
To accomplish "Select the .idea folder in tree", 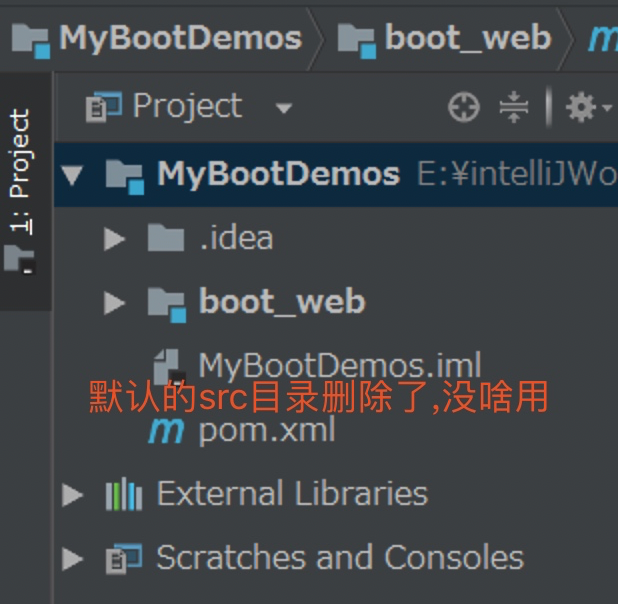I will pyautogui.click(x=236, y=239).
